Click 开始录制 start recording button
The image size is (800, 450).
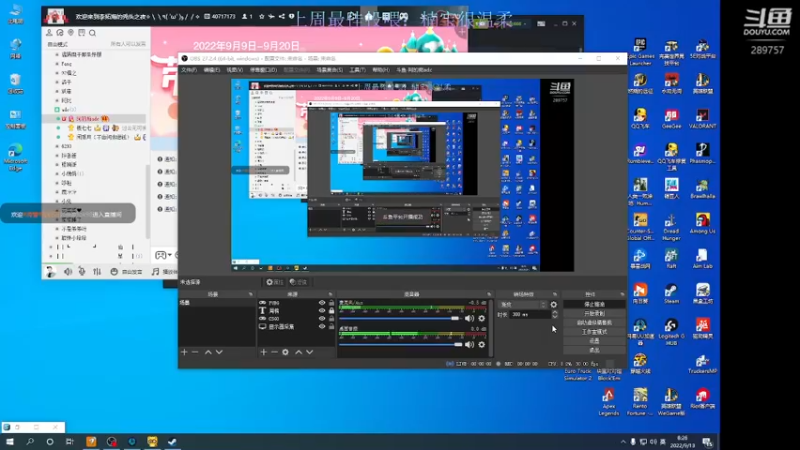tap(594, 313)
